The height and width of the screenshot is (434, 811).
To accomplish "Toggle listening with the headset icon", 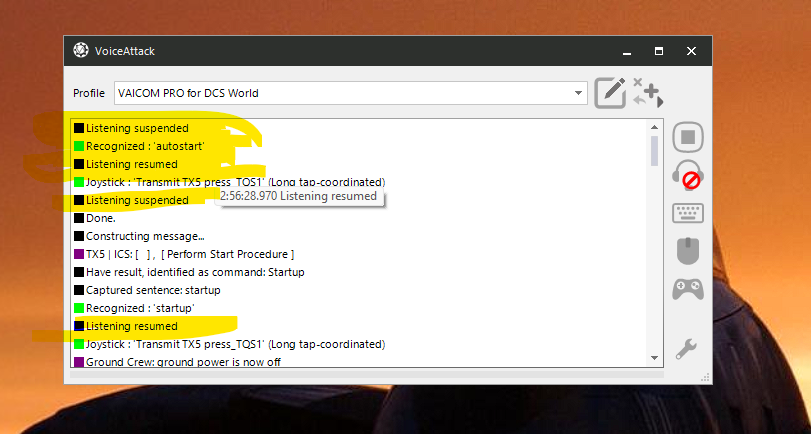I will pos(688,175).
